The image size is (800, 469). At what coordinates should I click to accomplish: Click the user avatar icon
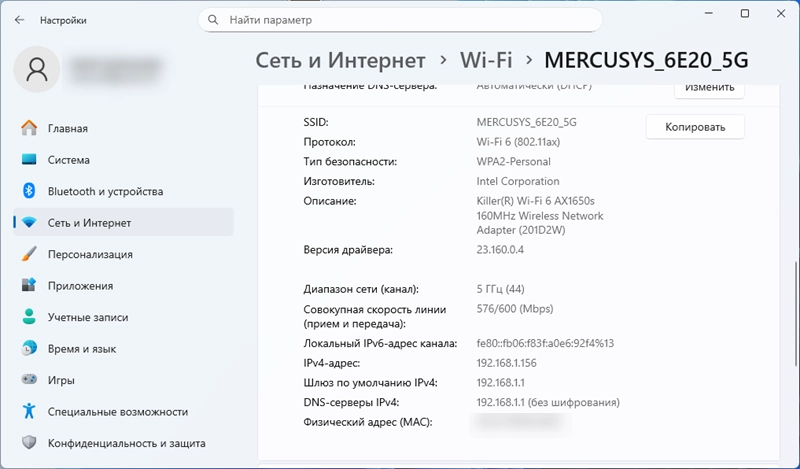tap(37, 69)
